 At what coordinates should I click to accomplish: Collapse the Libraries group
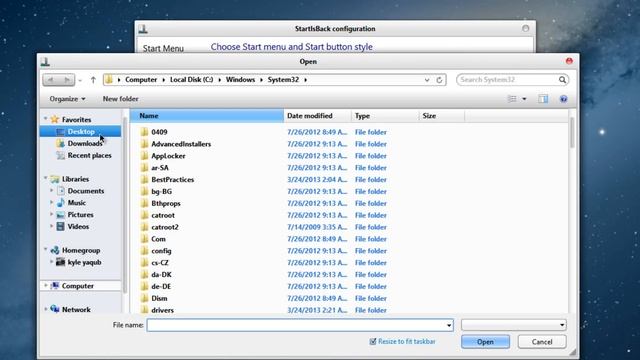[45, 178]
